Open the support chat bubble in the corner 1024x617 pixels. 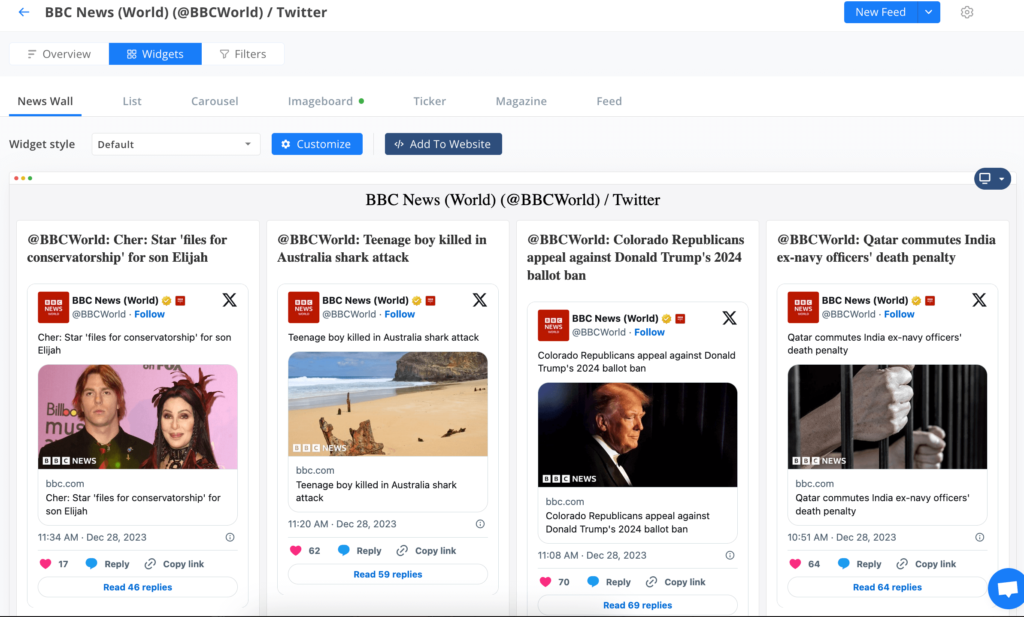click(1006, 588)
